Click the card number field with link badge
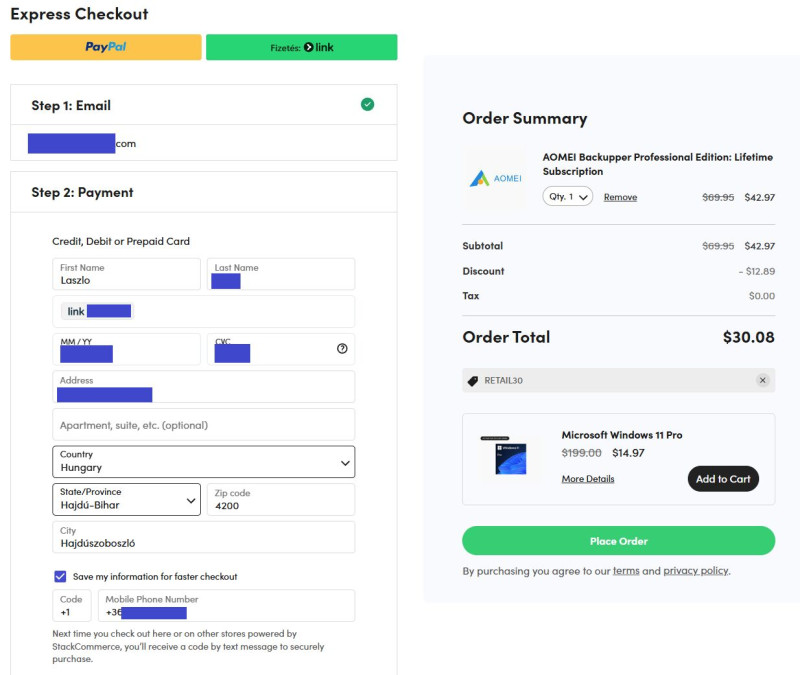This screenshot has height=675, width=800. 204,311
